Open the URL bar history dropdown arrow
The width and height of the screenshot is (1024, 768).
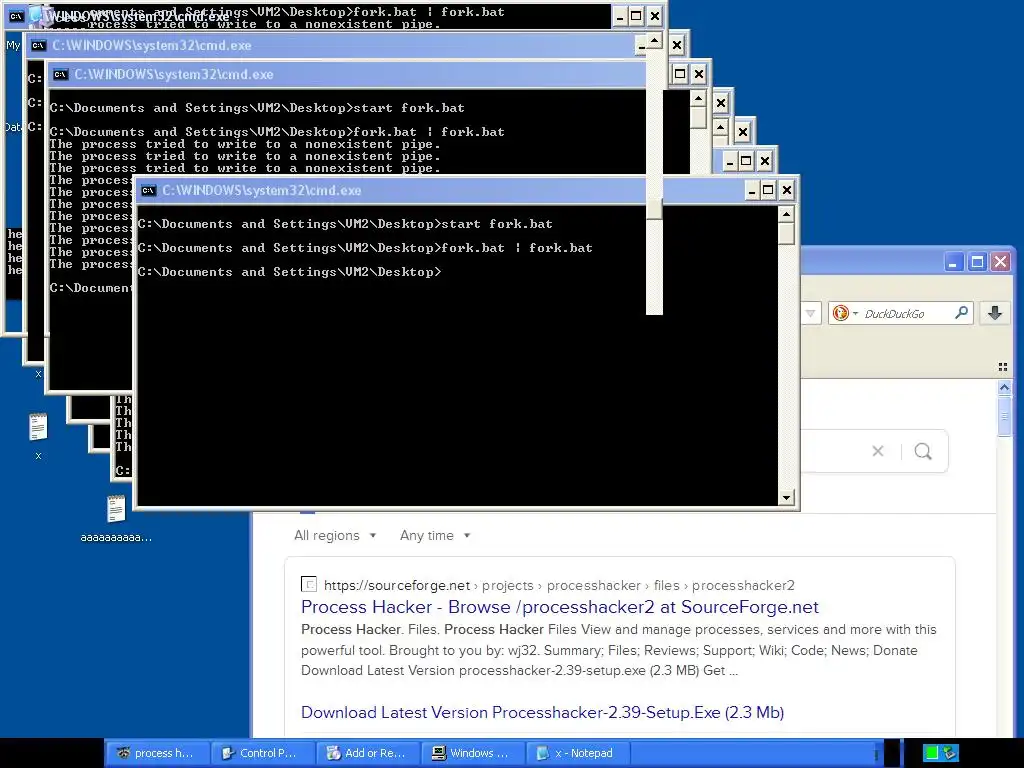(810, 313)
